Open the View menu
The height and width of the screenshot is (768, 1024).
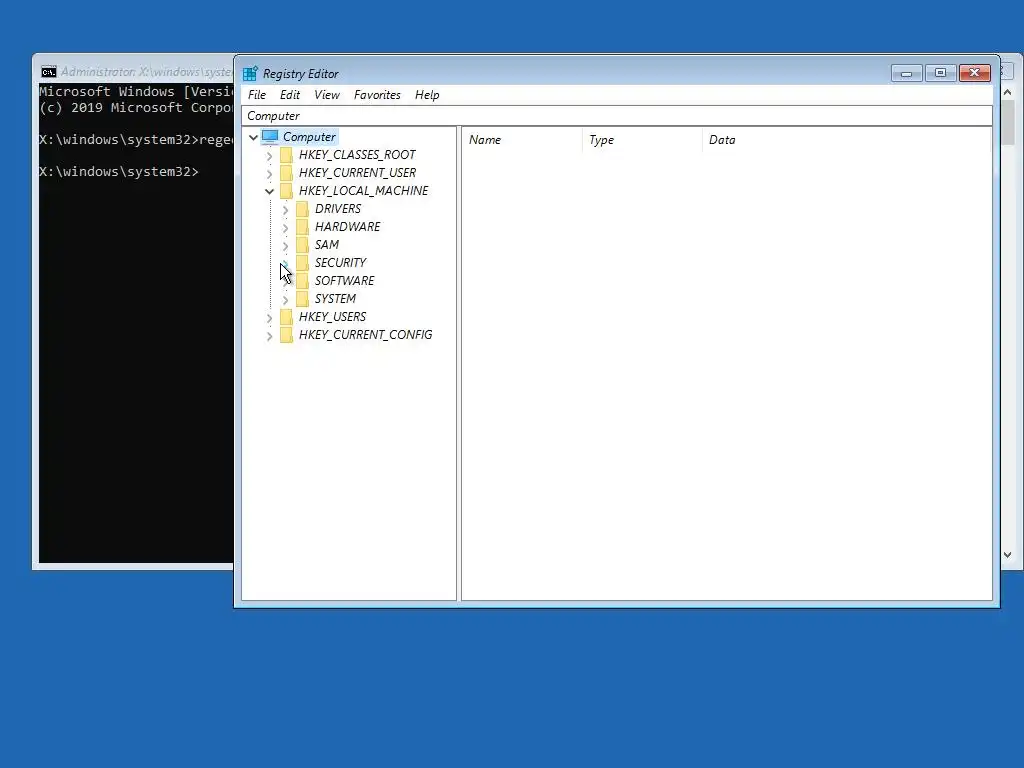327,95
